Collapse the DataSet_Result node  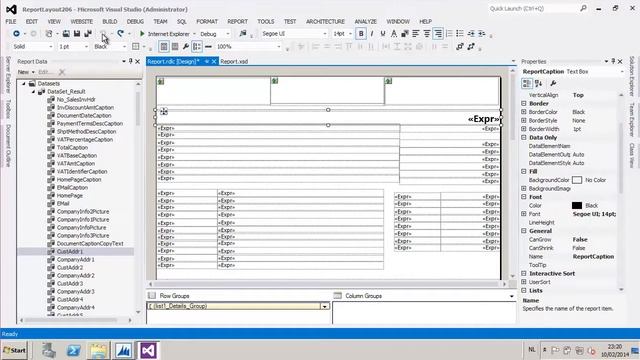(33, 91)
